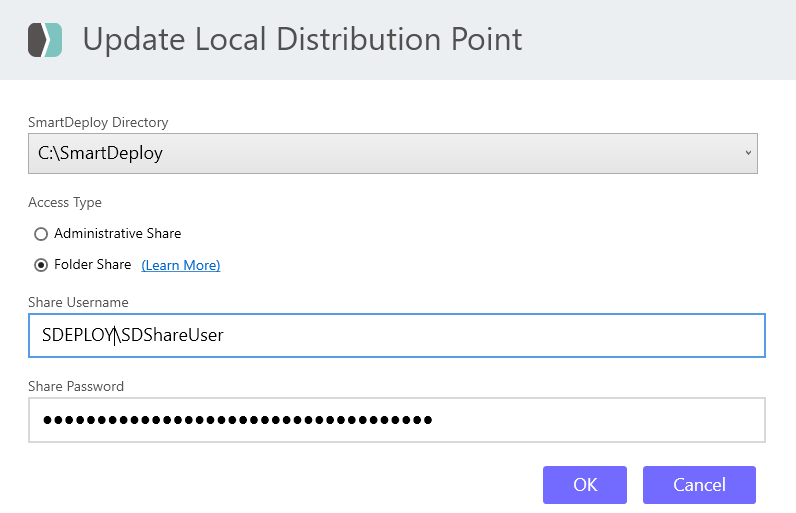The height and width of the screenshot is (513, 796).
Task: Click the SmartDeploy logo icon
Action: (x=44, y=40)
